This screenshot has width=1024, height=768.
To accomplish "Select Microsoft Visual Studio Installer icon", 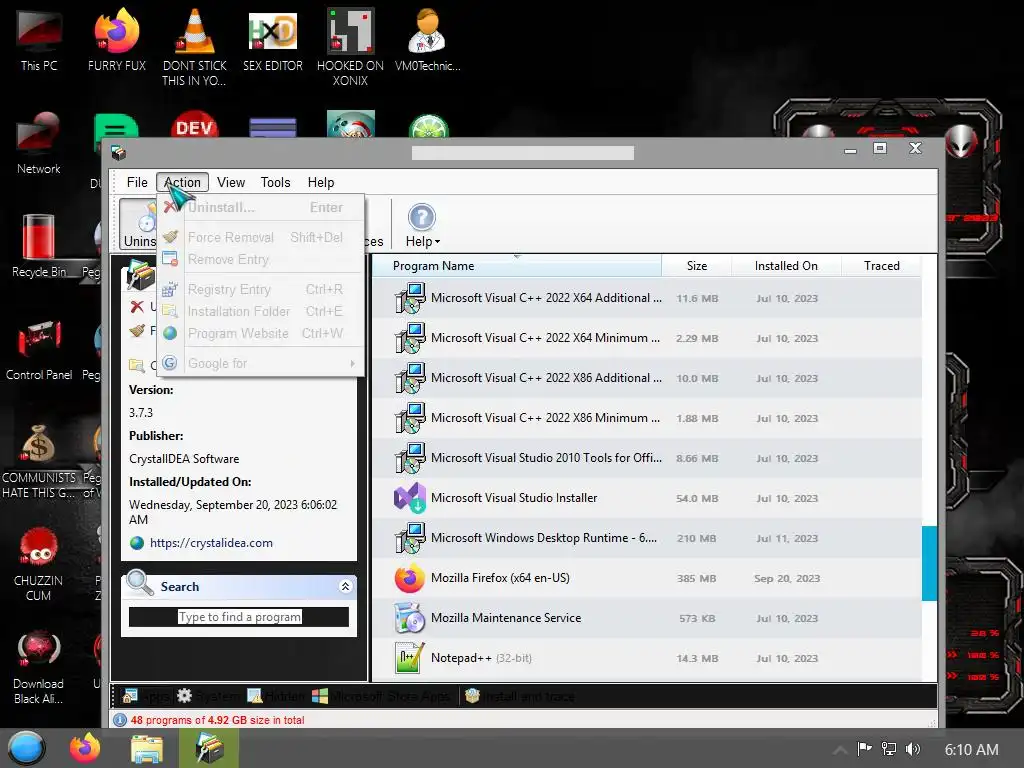I will (x=410, y=498).
